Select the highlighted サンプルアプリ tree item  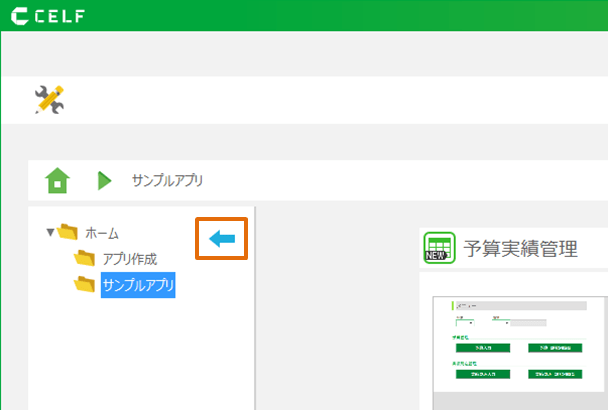tap(138, 286)
